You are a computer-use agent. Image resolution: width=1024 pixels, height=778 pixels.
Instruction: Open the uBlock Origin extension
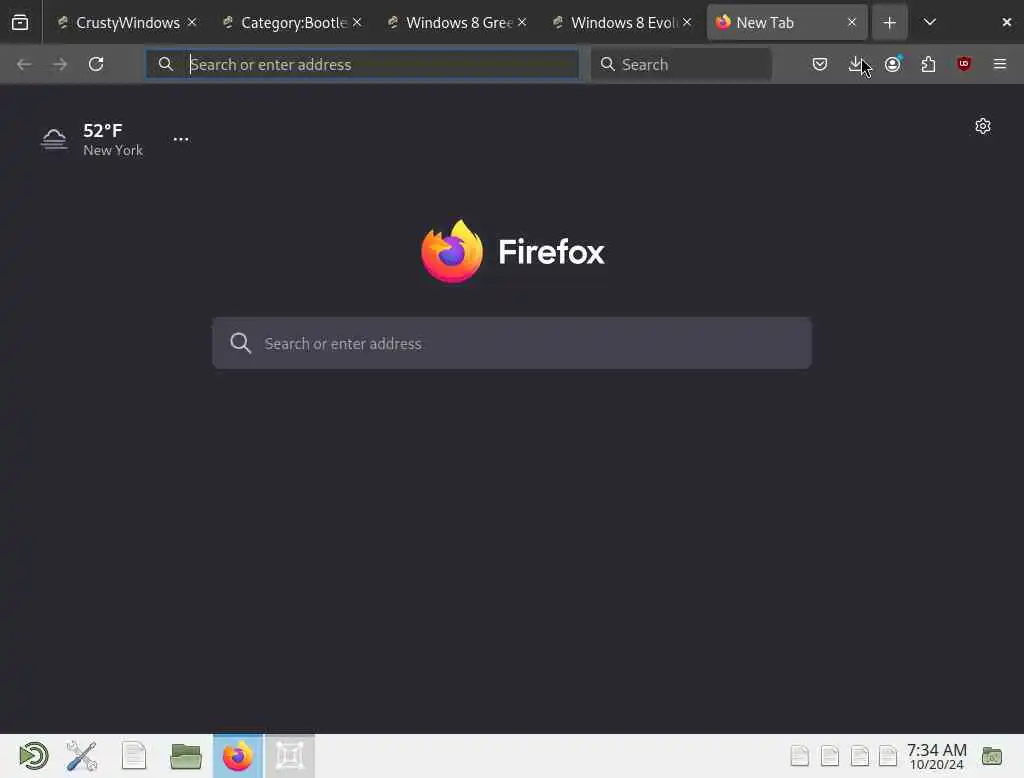[x=964, y=64]
